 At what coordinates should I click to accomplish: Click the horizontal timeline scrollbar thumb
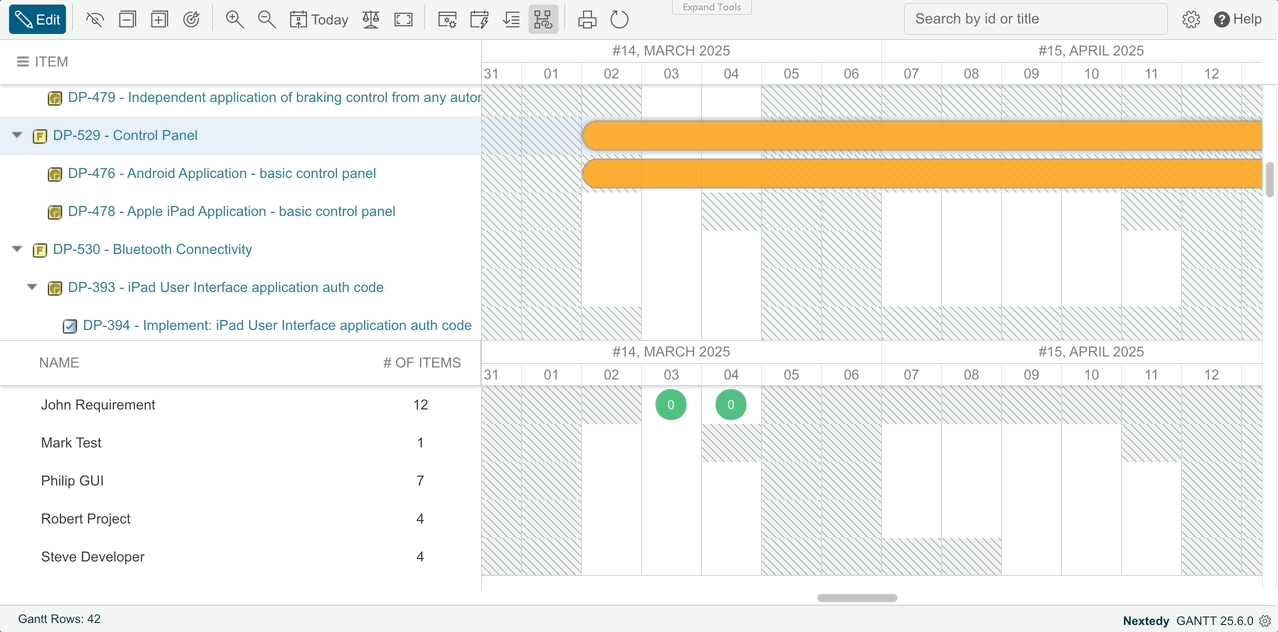click(x=857, y=598)
